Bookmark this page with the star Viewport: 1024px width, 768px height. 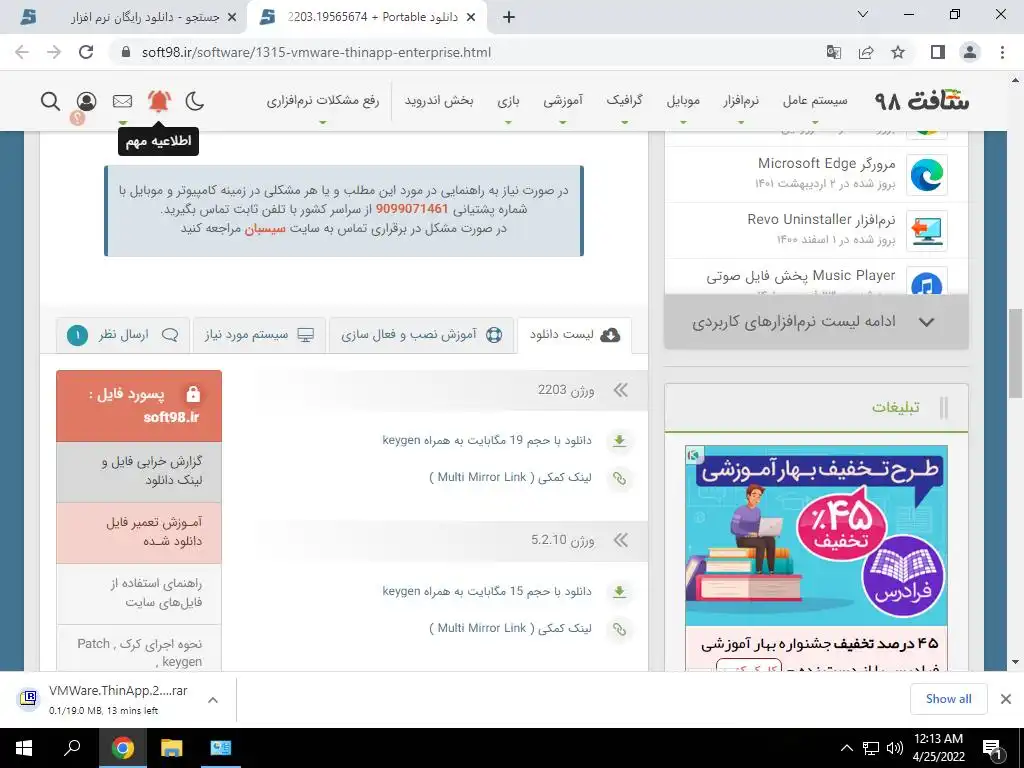click(898, 52)
